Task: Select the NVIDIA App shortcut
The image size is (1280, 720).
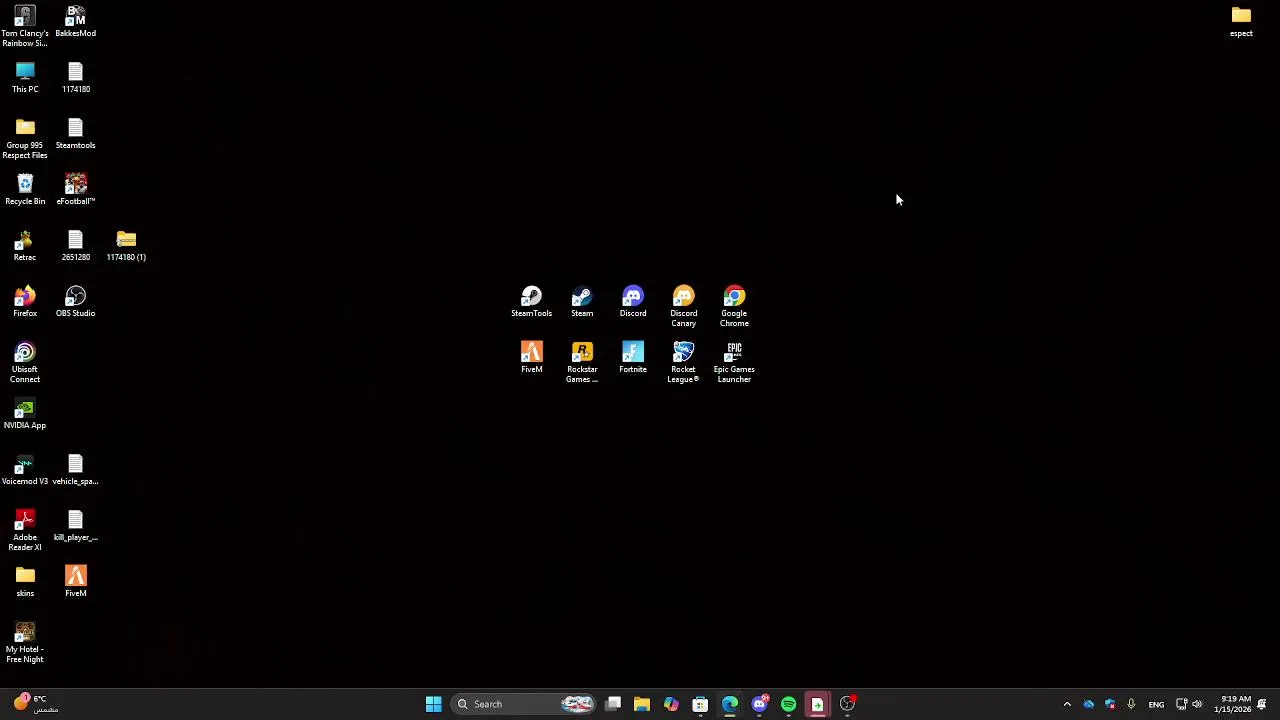Action: [x=25, y=414]
